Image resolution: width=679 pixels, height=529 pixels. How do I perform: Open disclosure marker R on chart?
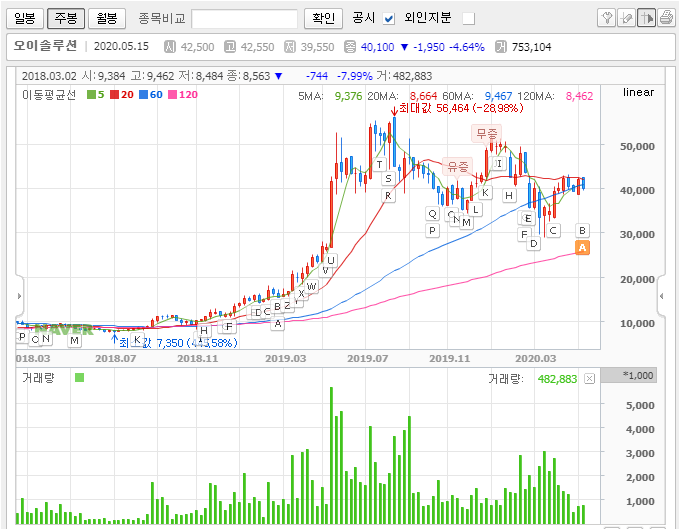click(x=388, y=196)
